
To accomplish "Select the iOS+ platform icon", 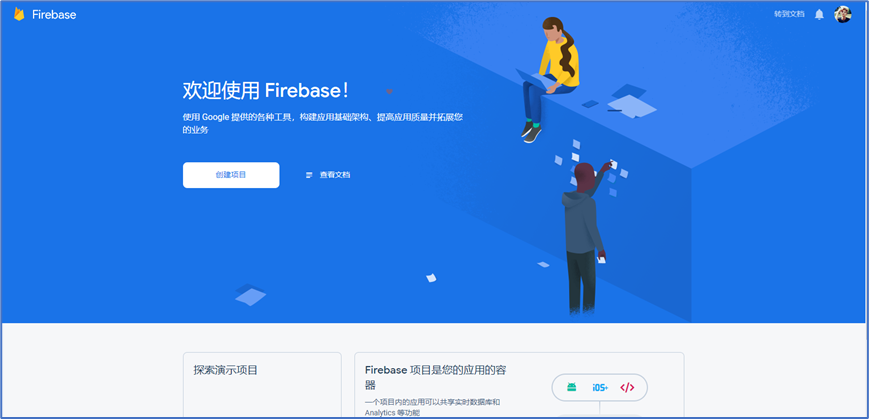I will pyautogui.click(x=600, y=387).
